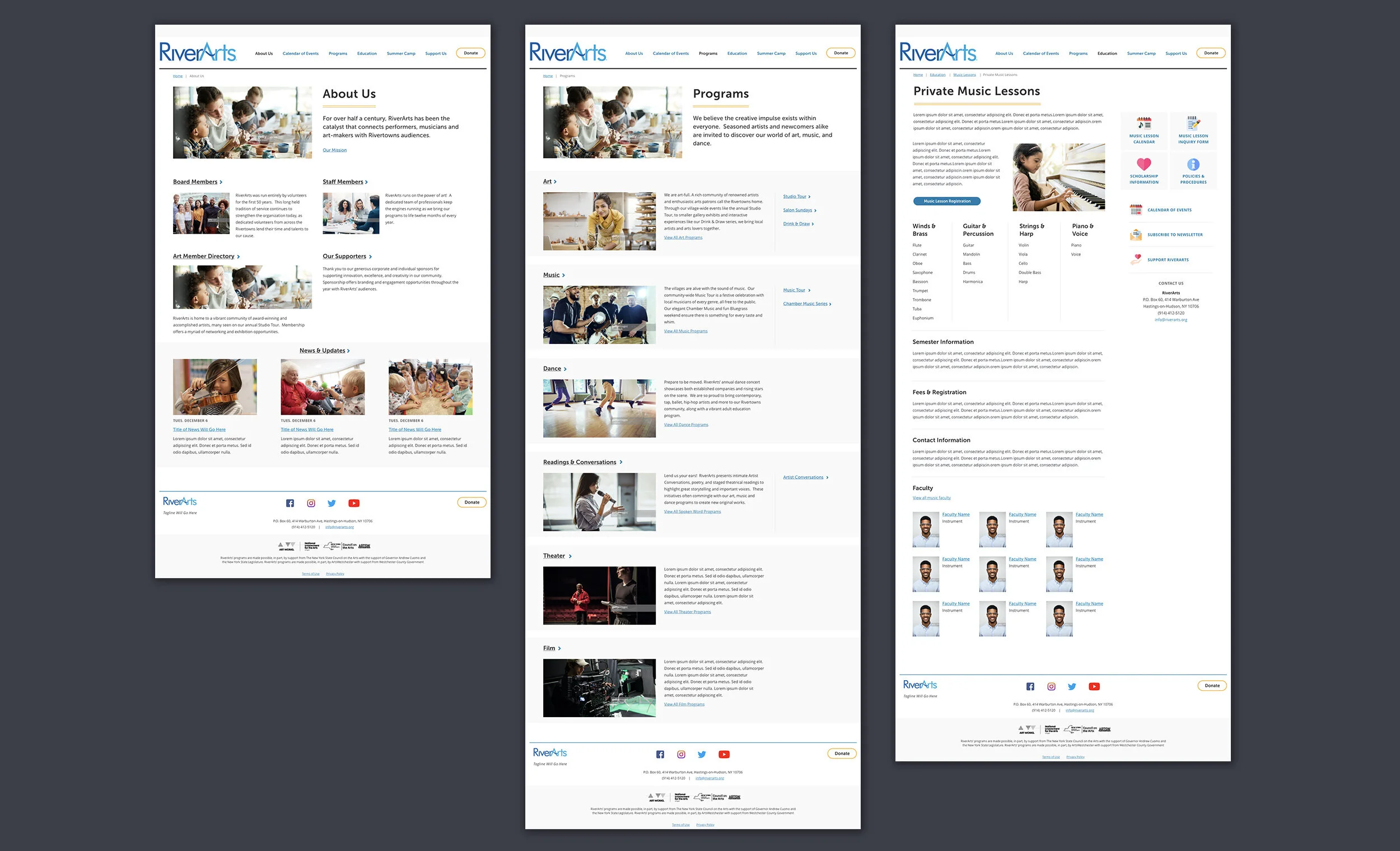Click the Subscribe to Newsletter envelope icon
Screen dimensions: 1400x851
point(1136,235)
